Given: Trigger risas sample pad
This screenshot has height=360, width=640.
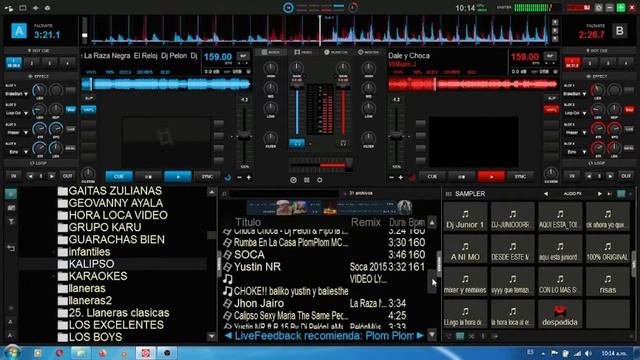Looking at the screenshot, I should point(608,282).
